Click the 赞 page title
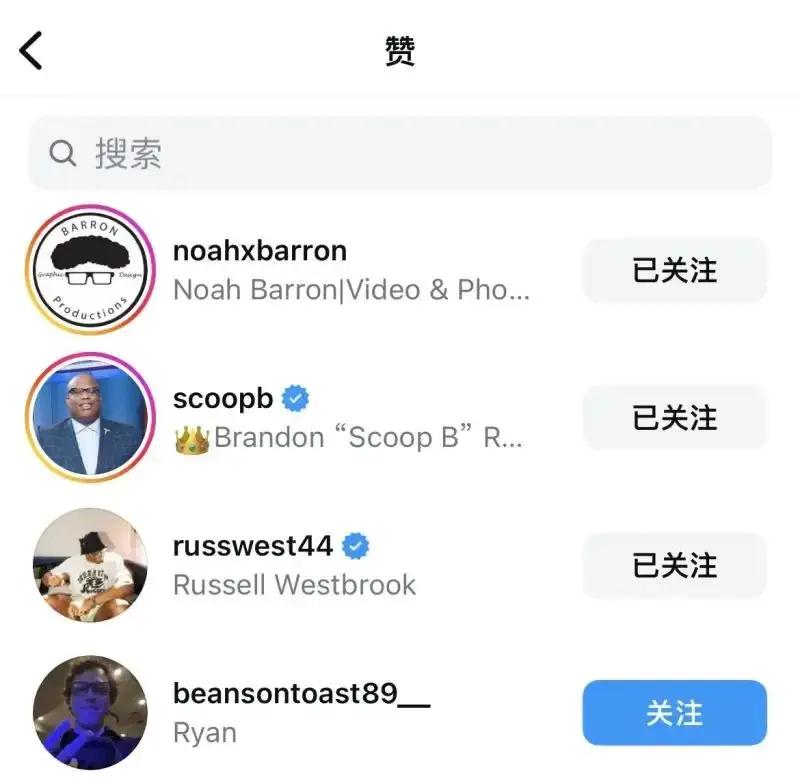Viewport: 800px width, 777px height. click(x=399, y=51)
